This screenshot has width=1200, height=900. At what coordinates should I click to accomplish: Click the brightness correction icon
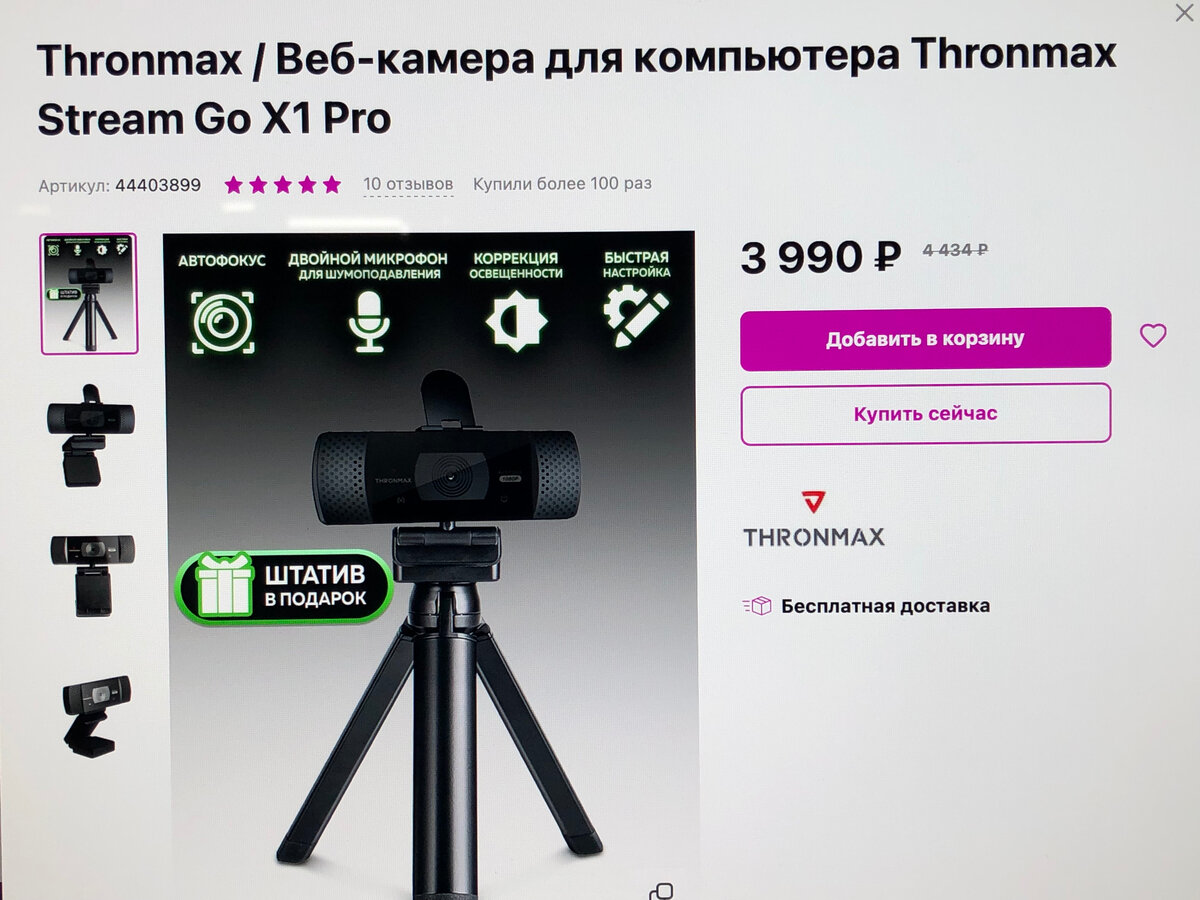(x=516, y=322)
